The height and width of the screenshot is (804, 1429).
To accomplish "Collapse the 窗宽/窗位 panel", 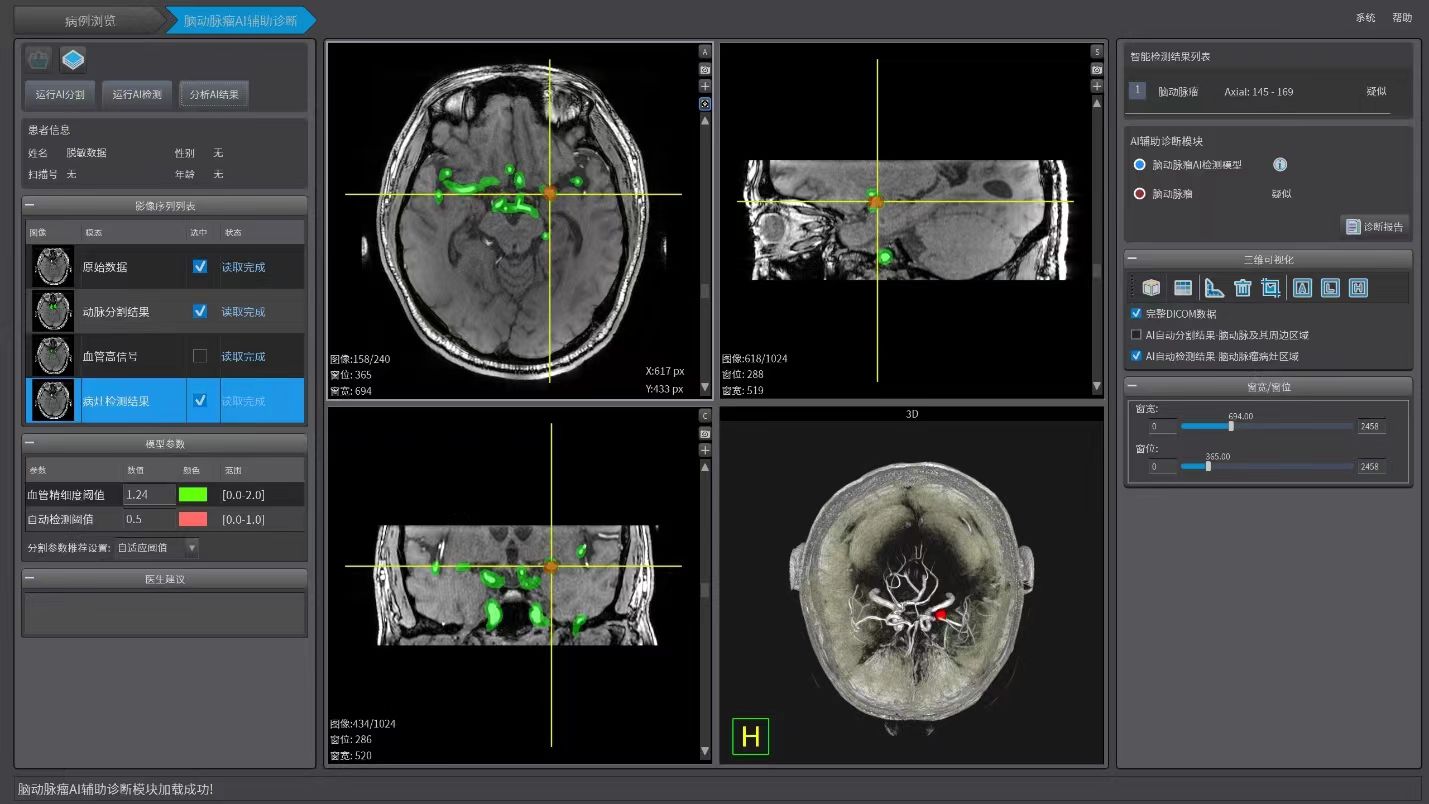I will 1131,386.
